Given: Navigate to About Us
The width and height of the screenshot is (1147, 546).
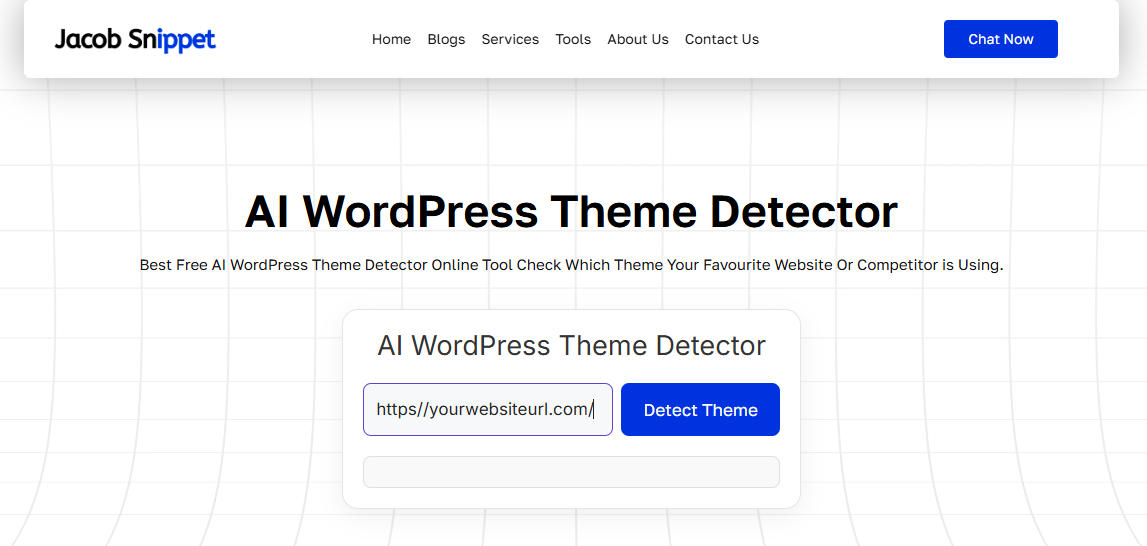Looking at the screenshot, I should (x=638, y=39).
